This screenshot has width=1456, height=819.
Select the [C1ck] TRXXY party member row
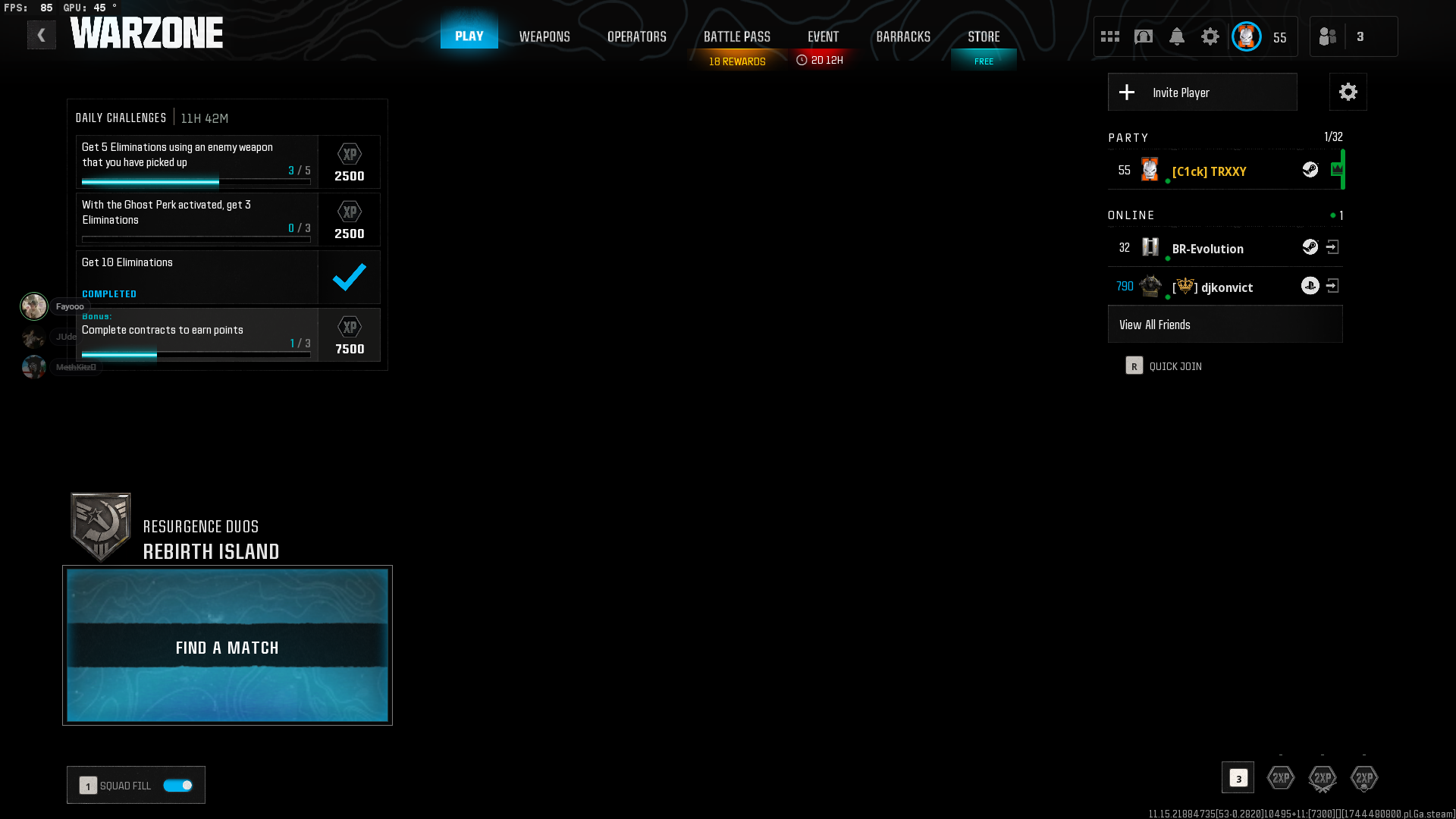[x=1225, y=170]
